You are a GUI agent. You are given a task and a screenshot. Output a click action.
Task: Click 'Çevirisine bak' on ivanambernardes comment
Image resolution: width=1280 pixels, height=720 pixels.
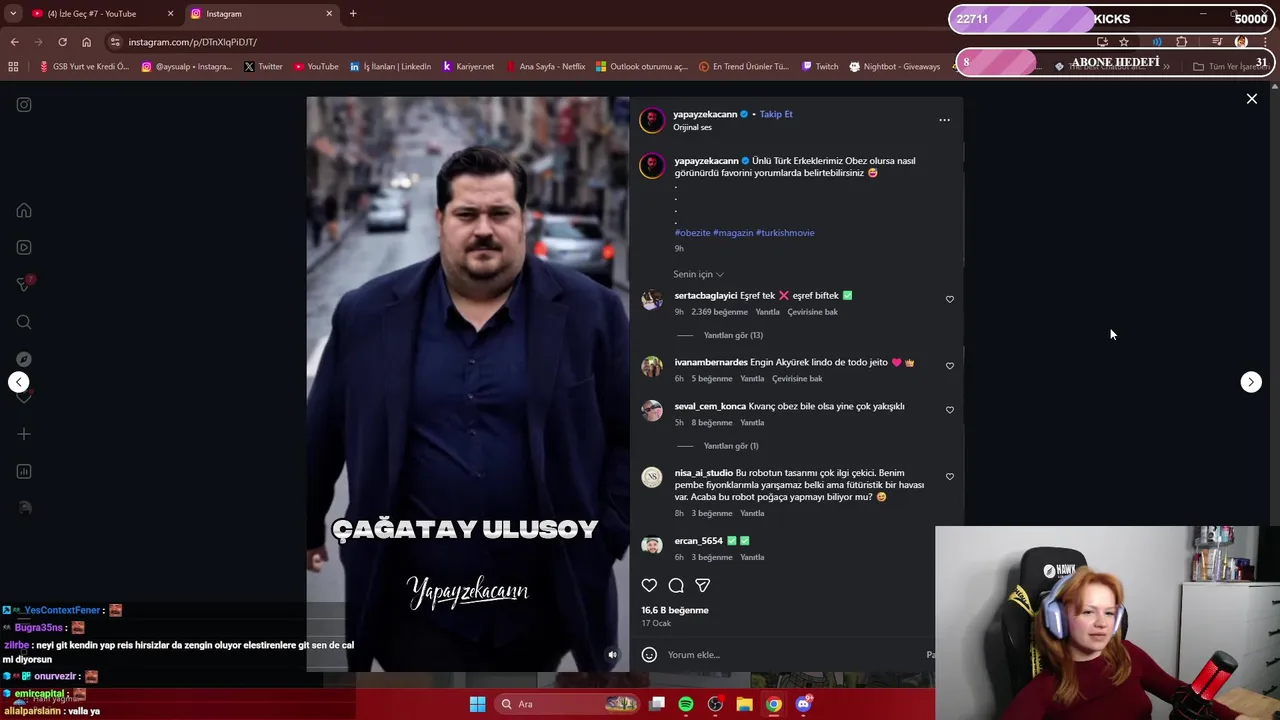coord(797,379)
